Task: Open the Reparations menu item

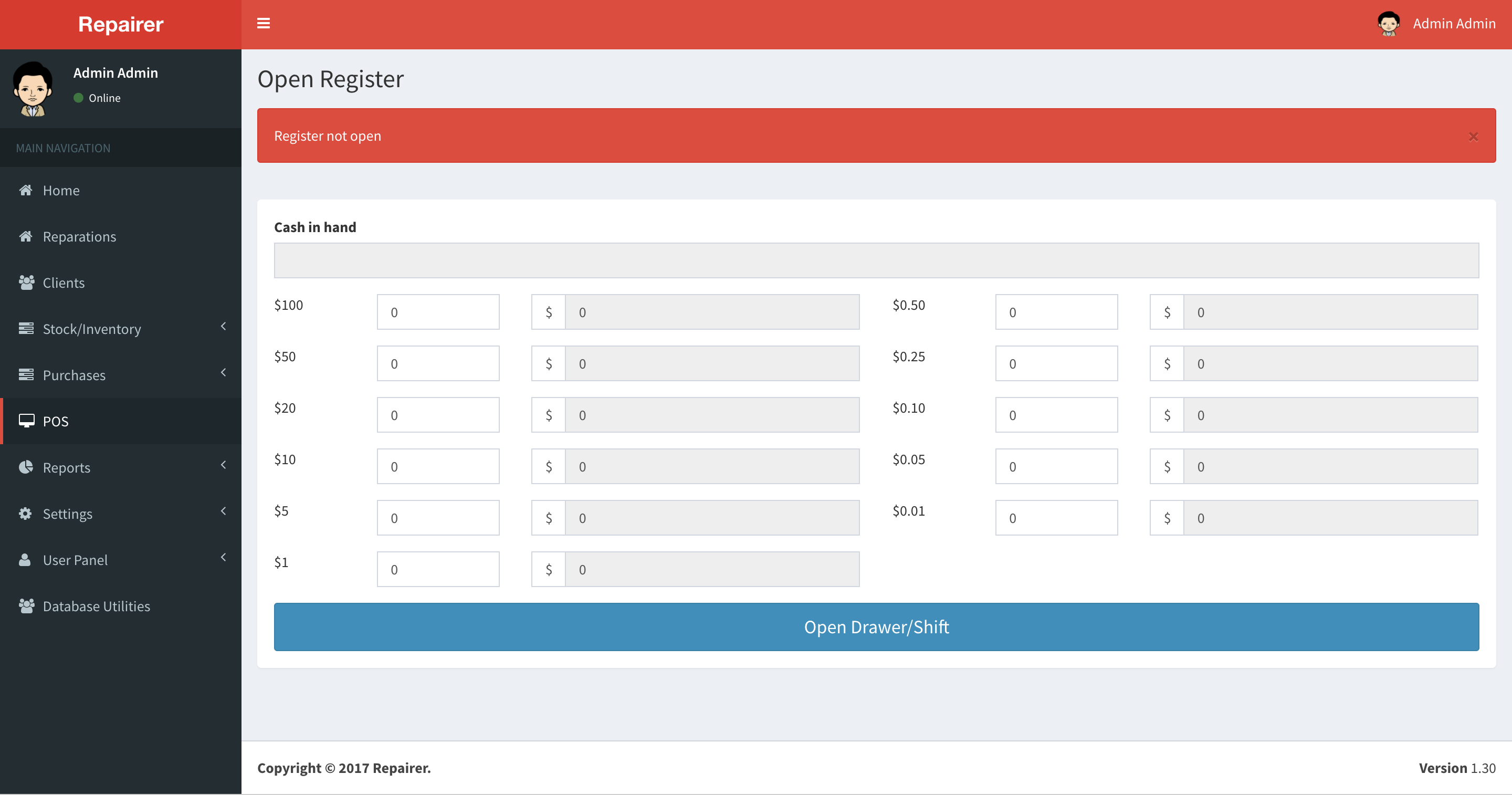Action: coord(120,237)
